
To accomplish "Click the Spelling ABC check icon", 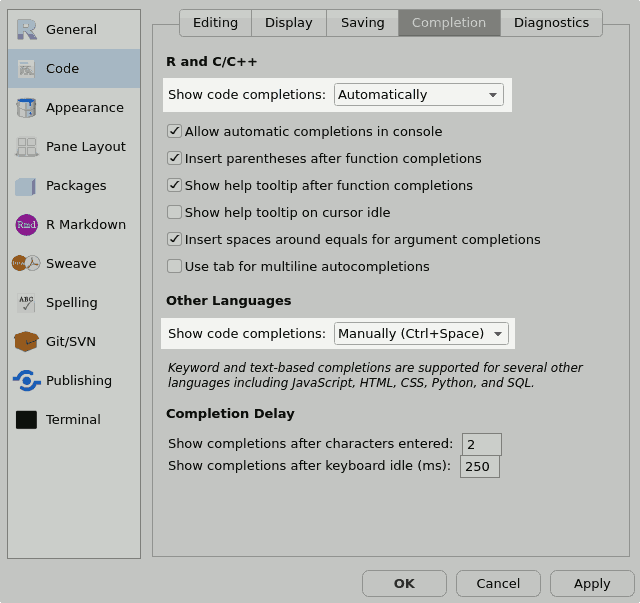I will (27, 303).
